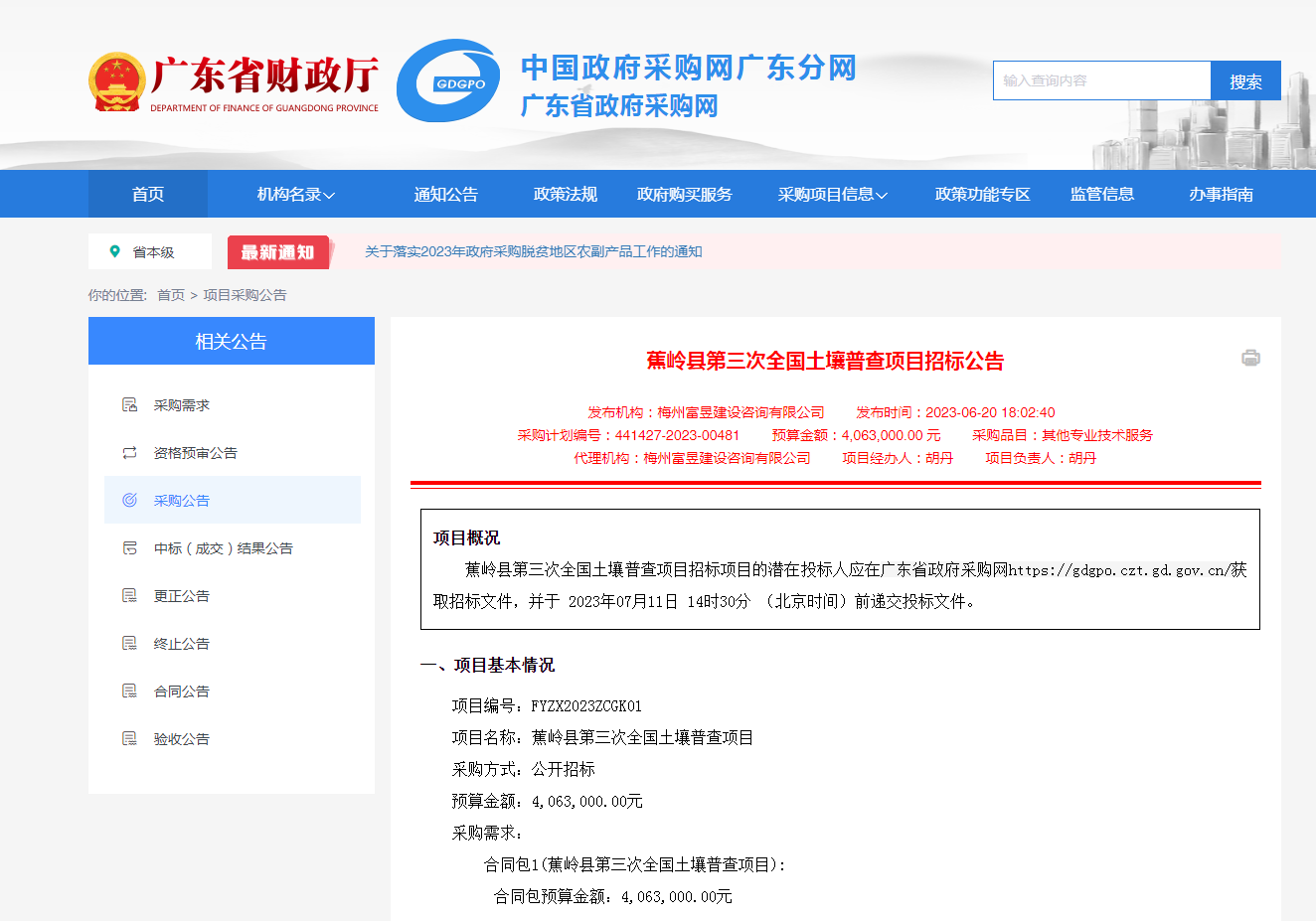Click the location pin next to 省本级

[116, 251]
